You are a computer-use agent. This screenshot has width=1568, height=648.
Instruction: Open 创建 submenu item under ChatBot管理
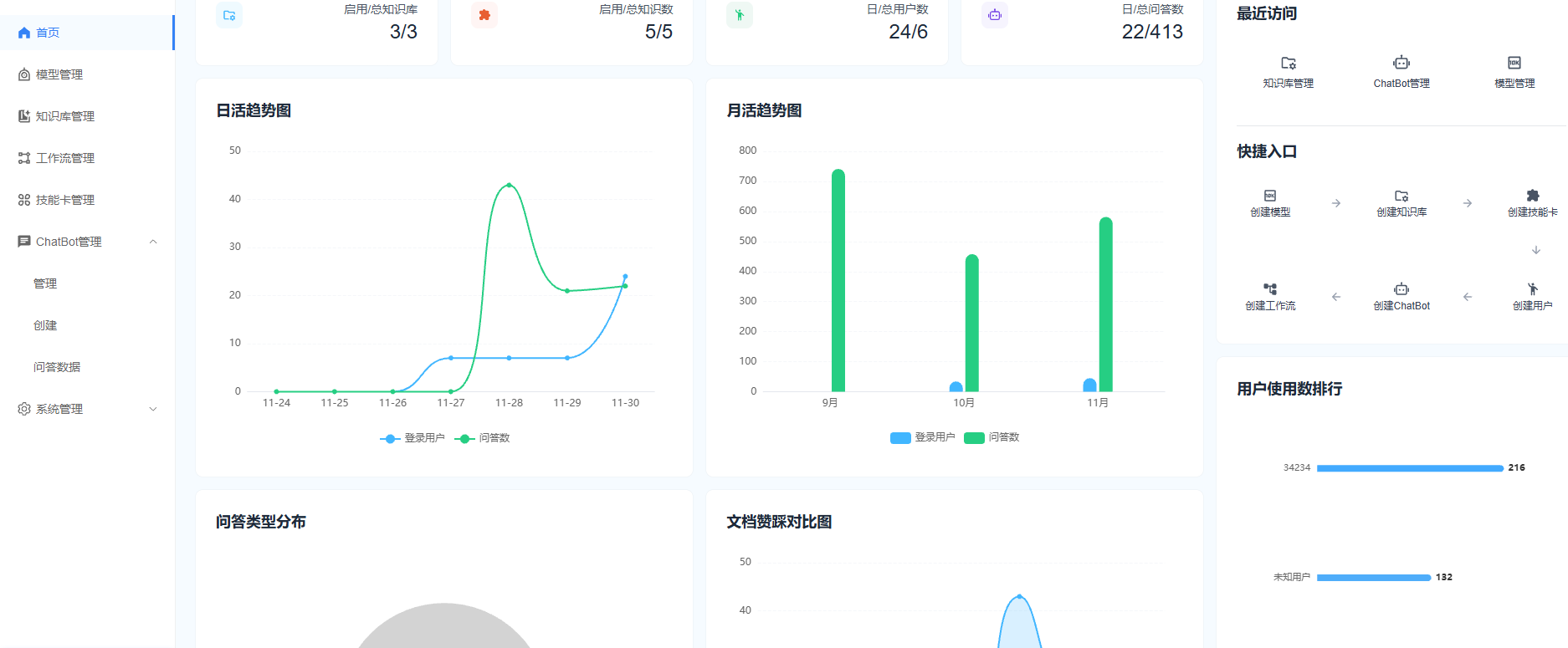pos(45,325)
